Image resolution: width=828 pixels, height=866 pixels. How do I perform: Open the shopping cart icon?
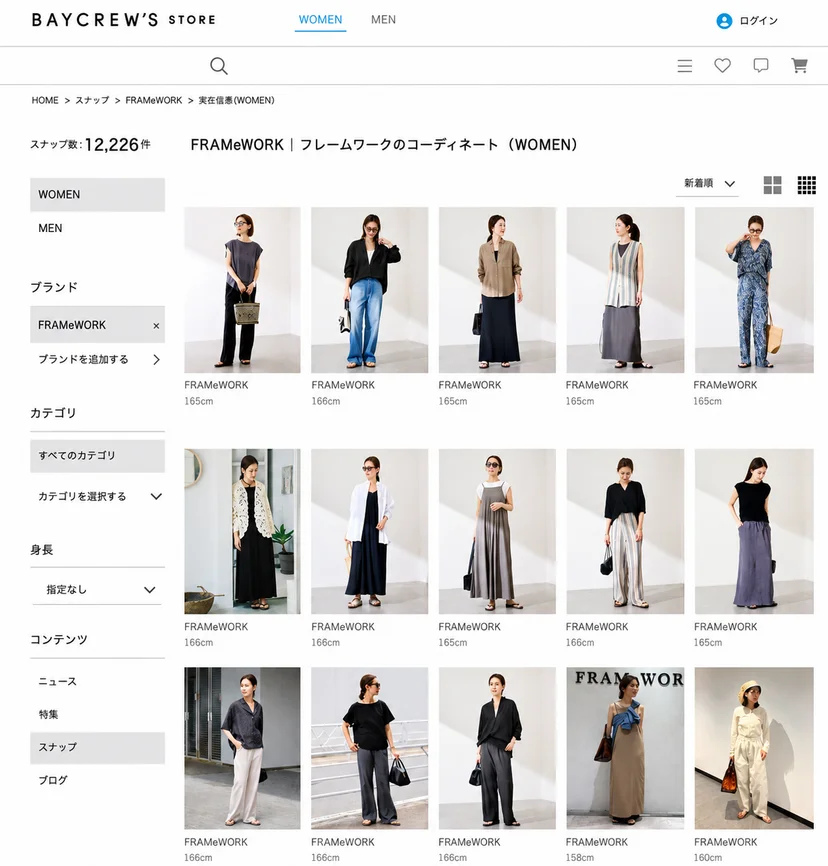point(799,66)
